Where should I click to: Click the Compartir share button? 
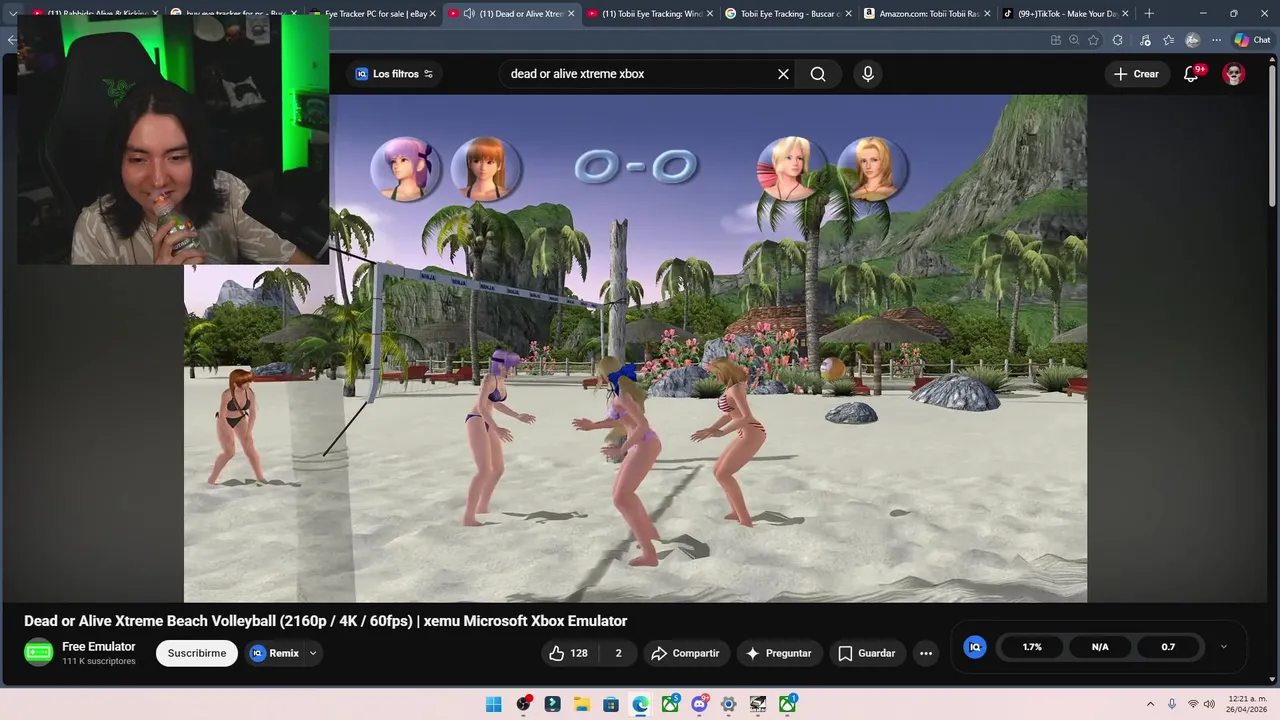tap(686, 653)
